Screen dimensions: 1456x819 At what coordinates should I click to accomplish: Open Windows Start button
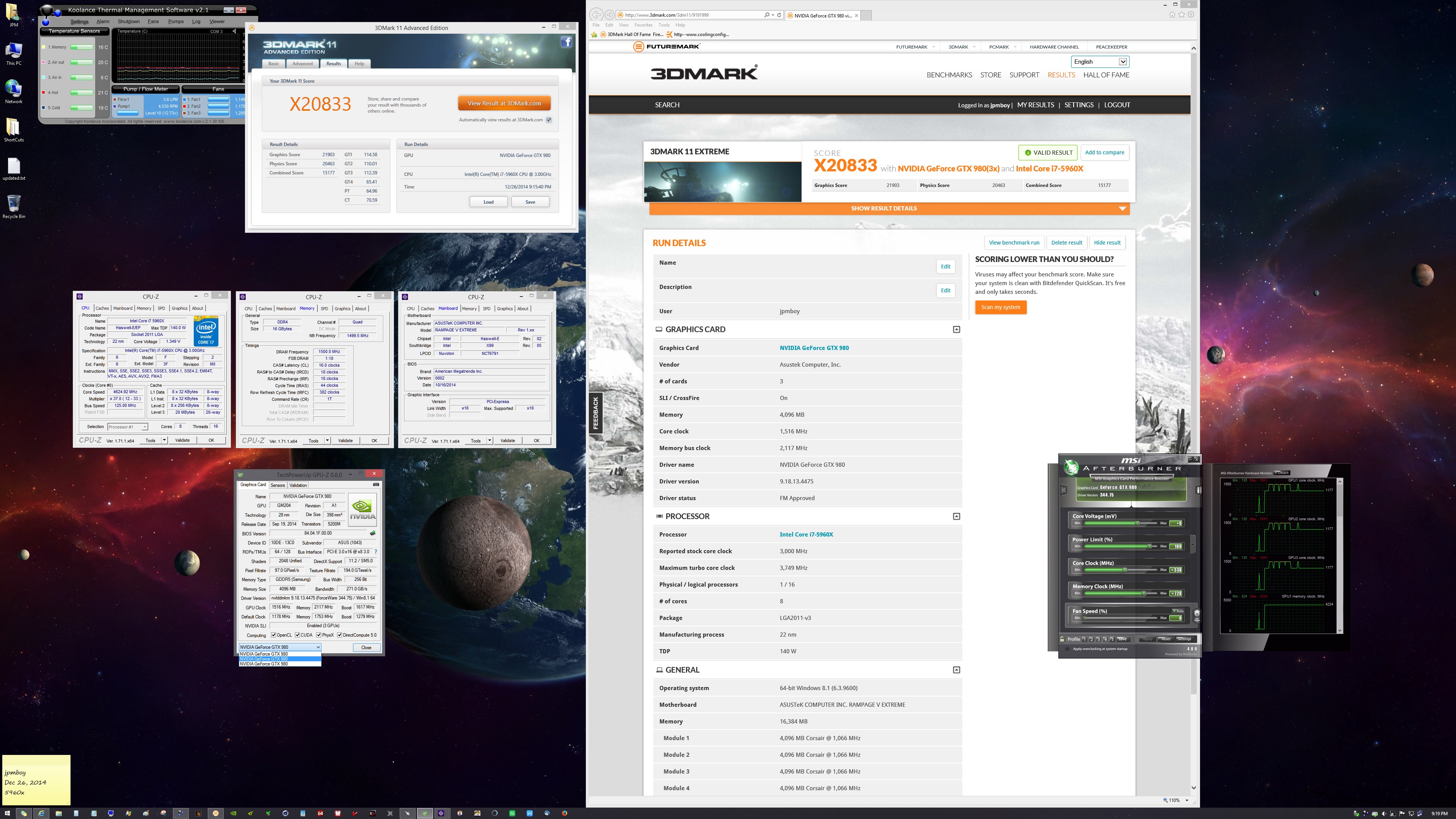tap(7, 813)
